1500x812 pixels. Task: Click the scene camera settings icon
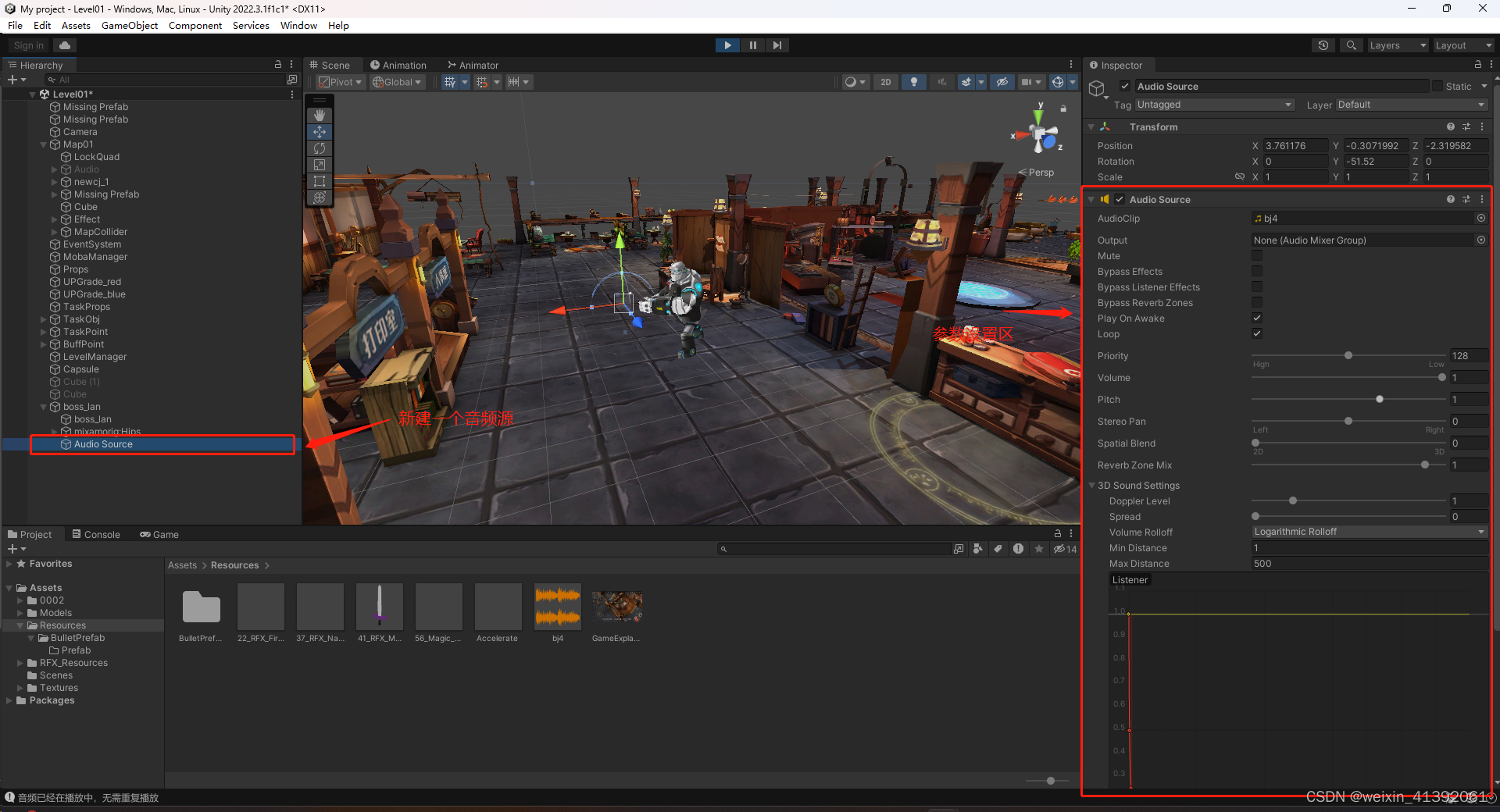click(x=1027, y=82)
